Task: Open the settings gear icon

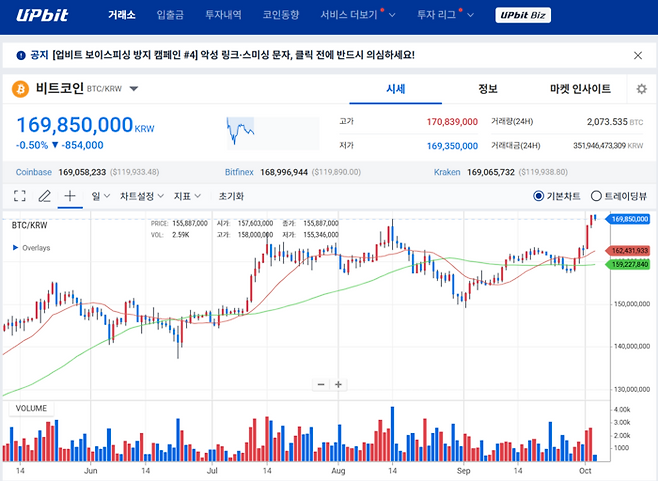Action: point(641,89)
